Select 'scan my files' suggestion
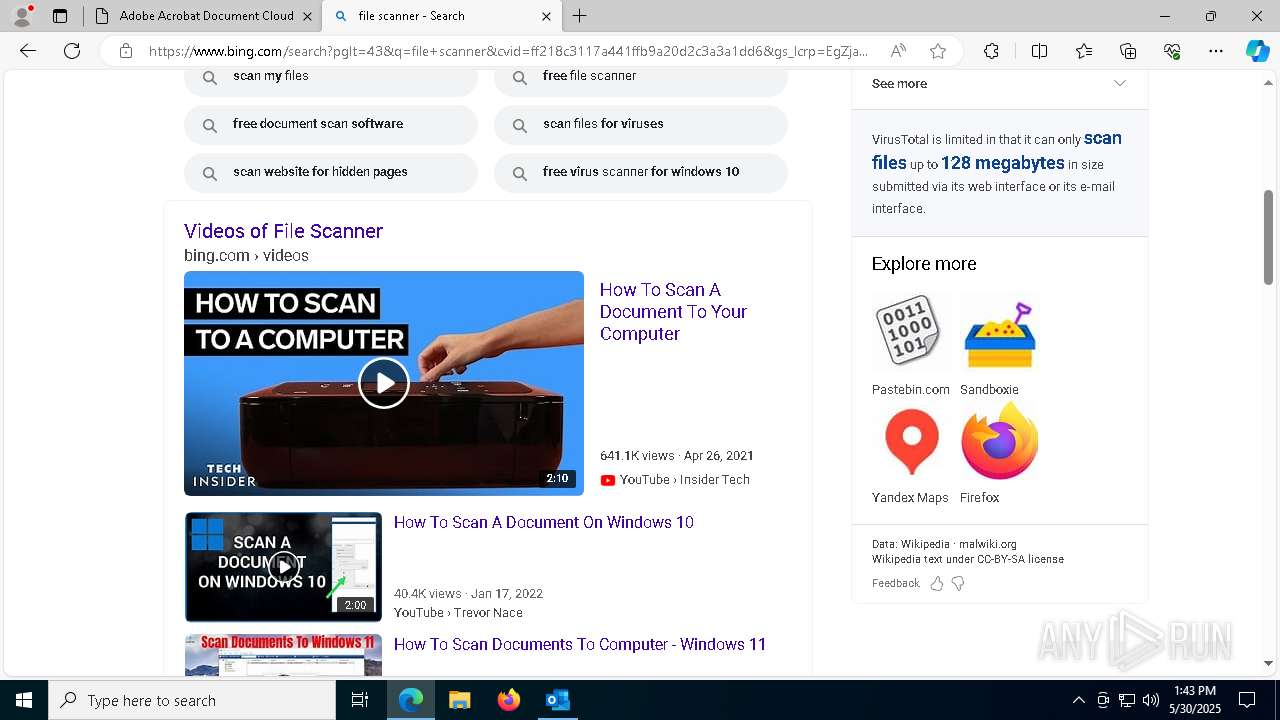Image resolution: width=1280 pixels, height=720 pixels. tap(331, 77)
